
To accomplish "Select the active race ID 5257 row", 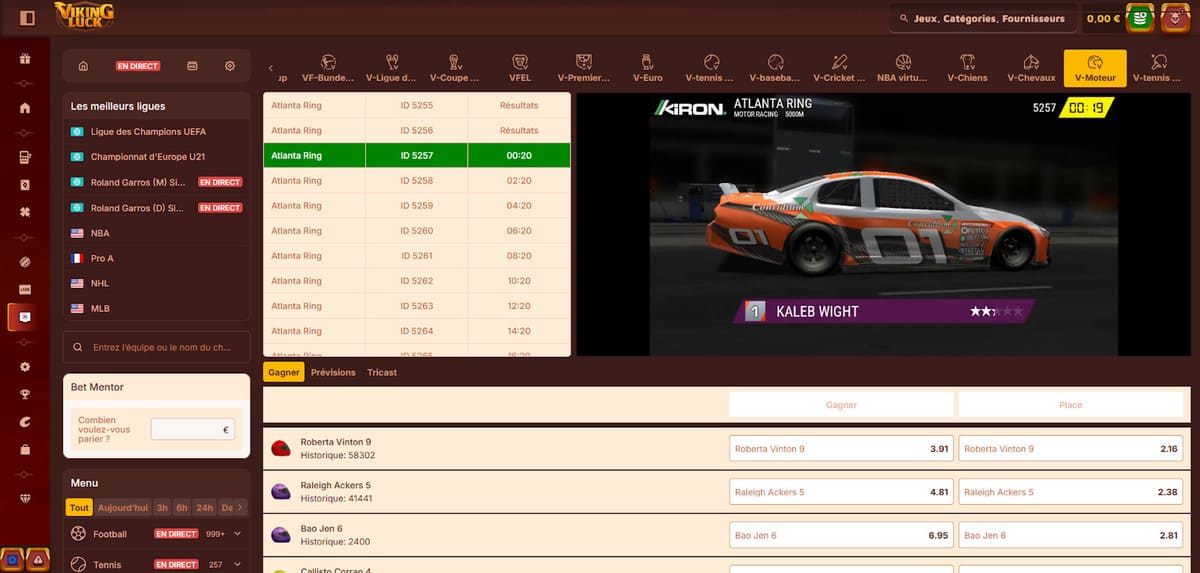I will point(417,156).
